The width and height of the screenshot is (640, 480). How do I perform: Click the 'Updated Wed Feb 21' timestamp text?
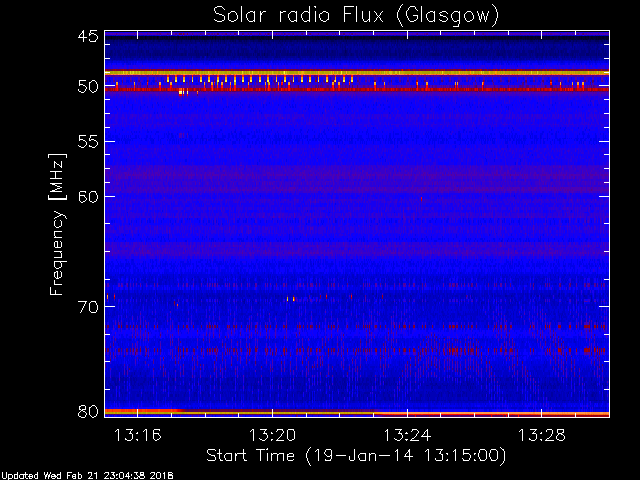[87, 476]
